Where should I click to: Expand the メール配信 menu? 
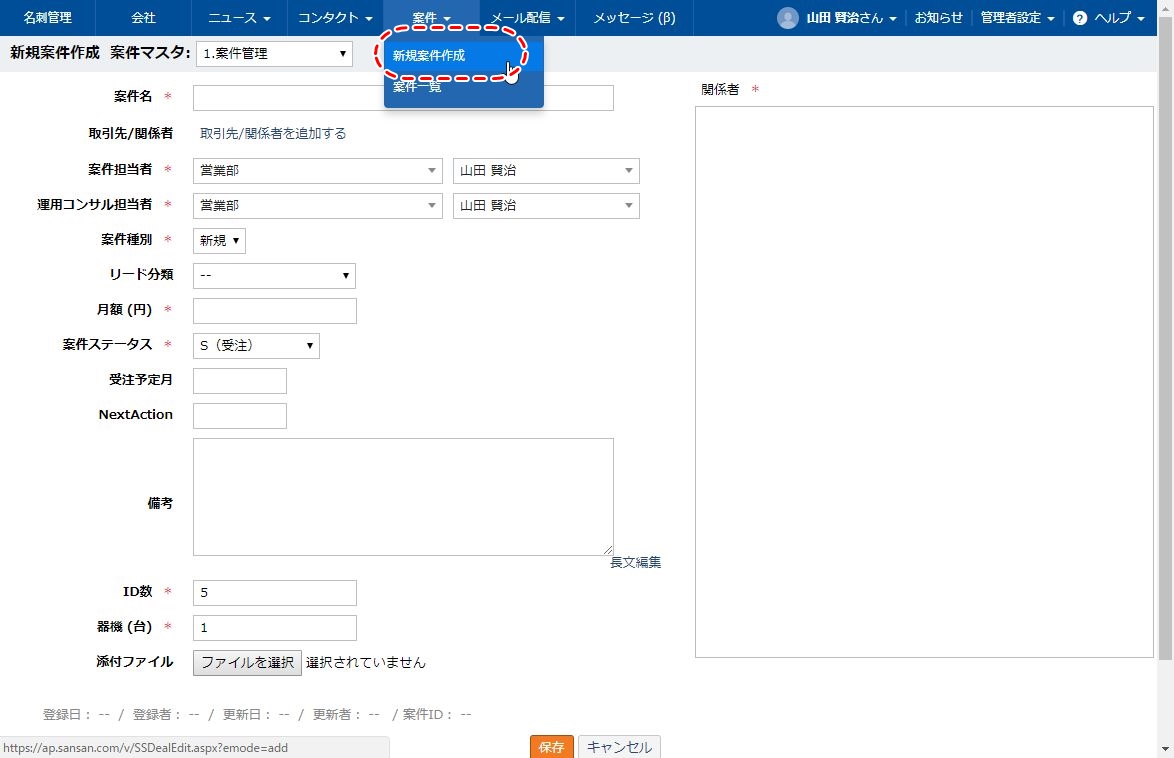527,17
